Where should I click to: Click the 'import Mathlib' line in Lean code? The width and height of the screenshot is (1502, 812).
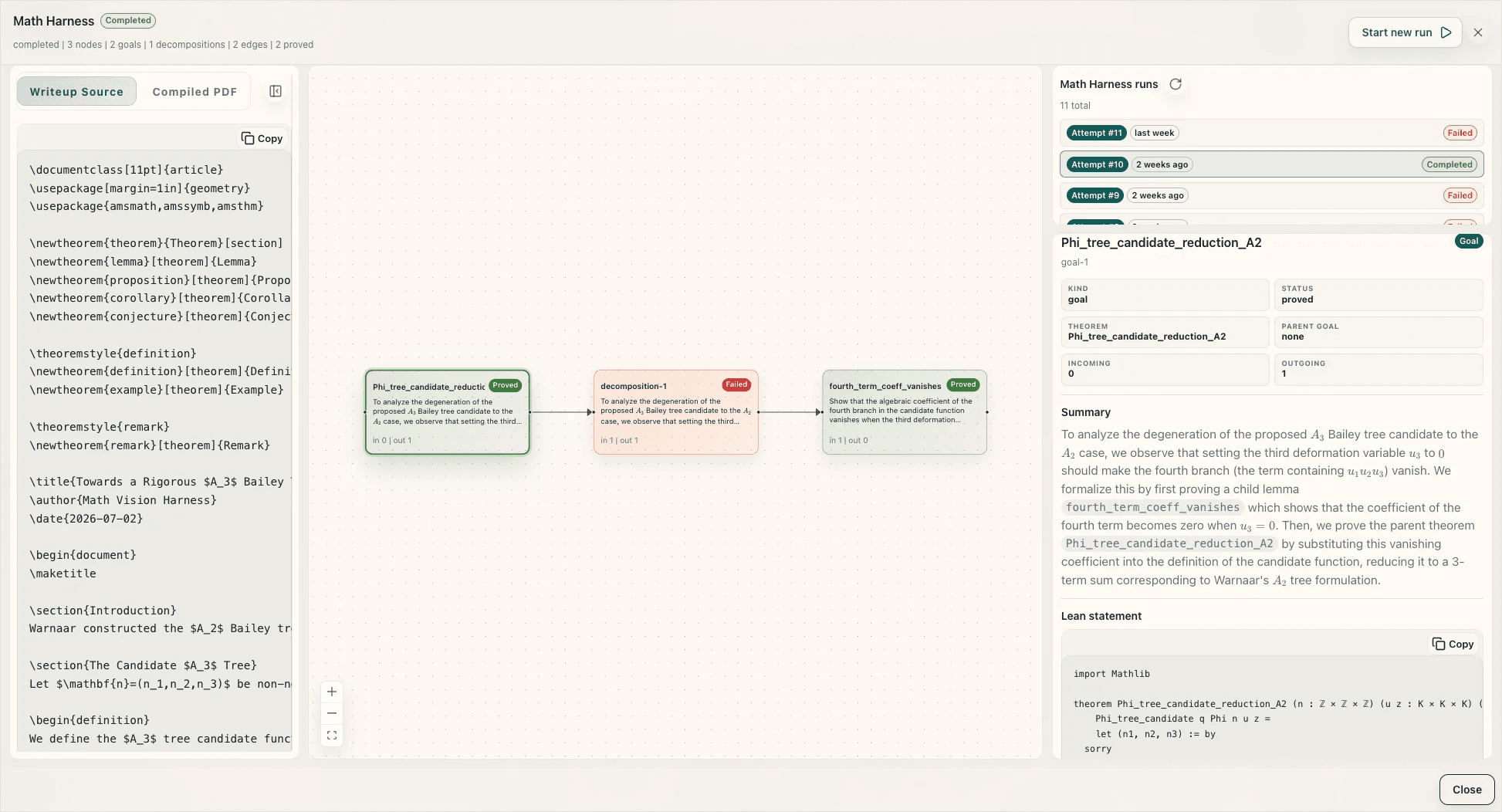[1111, 674]
